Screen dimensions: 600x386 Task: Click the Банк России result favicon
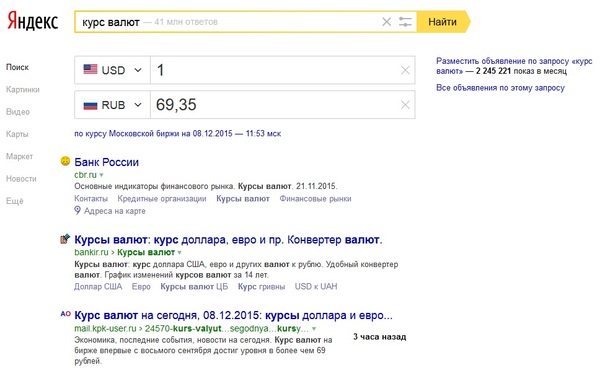pos(65,161)
